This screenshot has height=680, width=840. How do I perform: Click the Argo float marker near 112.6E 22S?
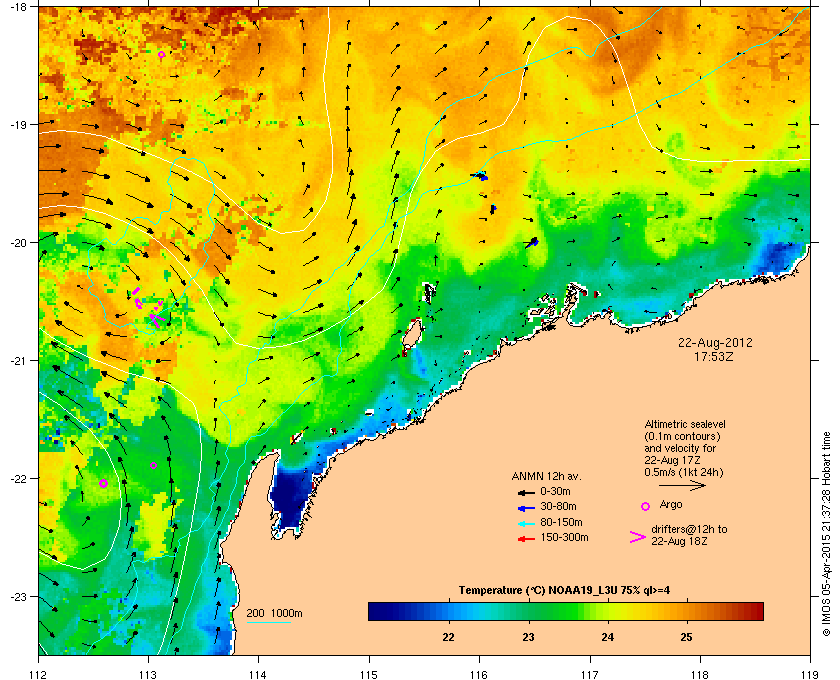coord(103,483)
